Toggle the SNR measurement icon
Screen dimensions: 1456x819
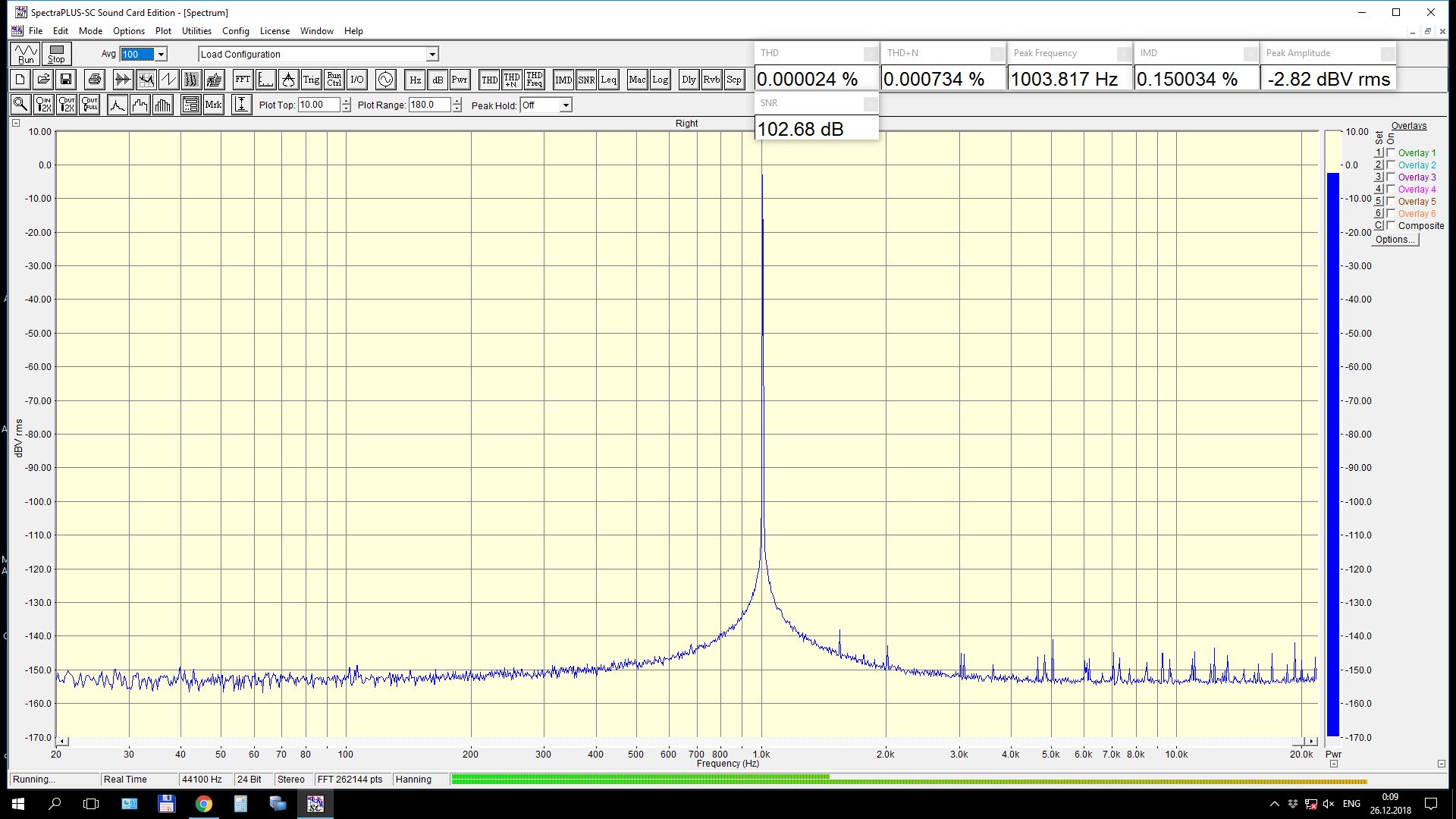[x=586, y=80]
